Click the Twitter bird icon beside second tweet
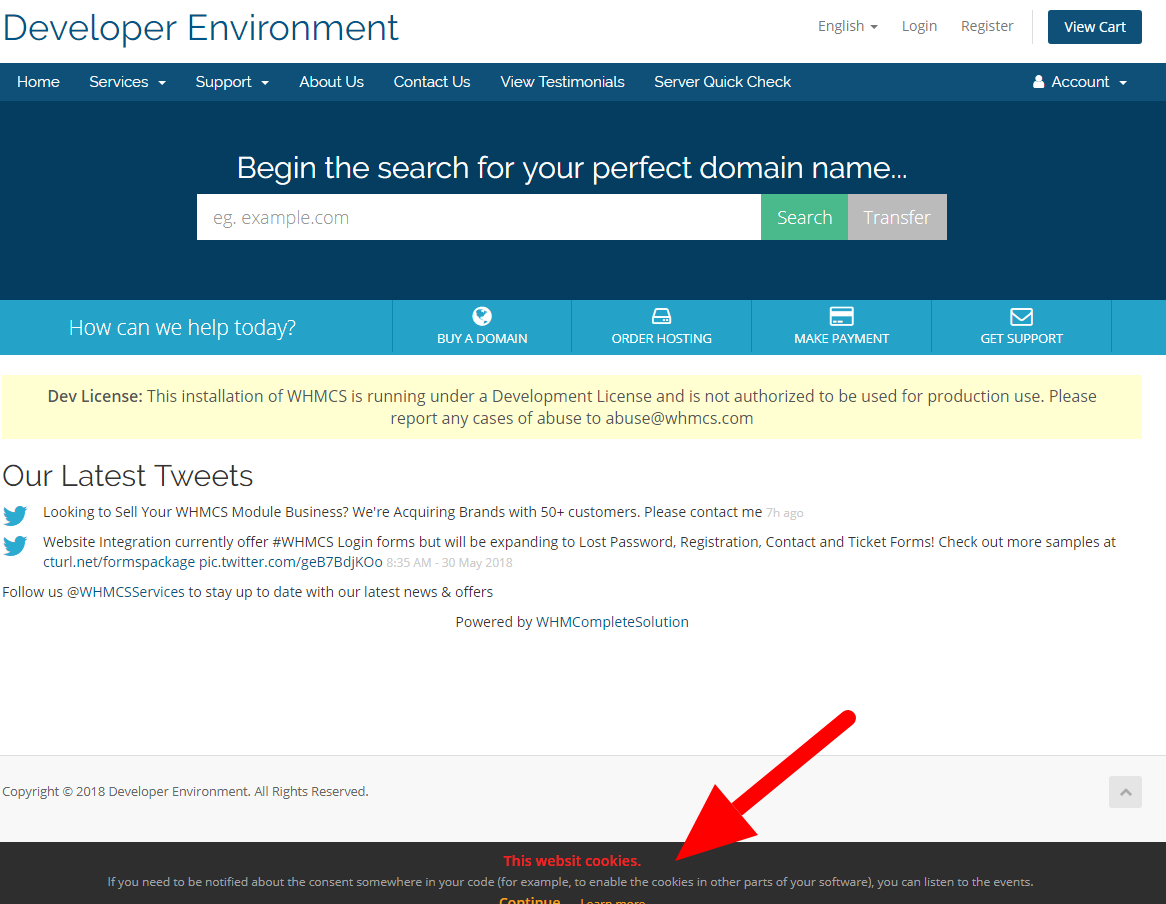The width and height of the screenshot is (1166, 904). 15,546
